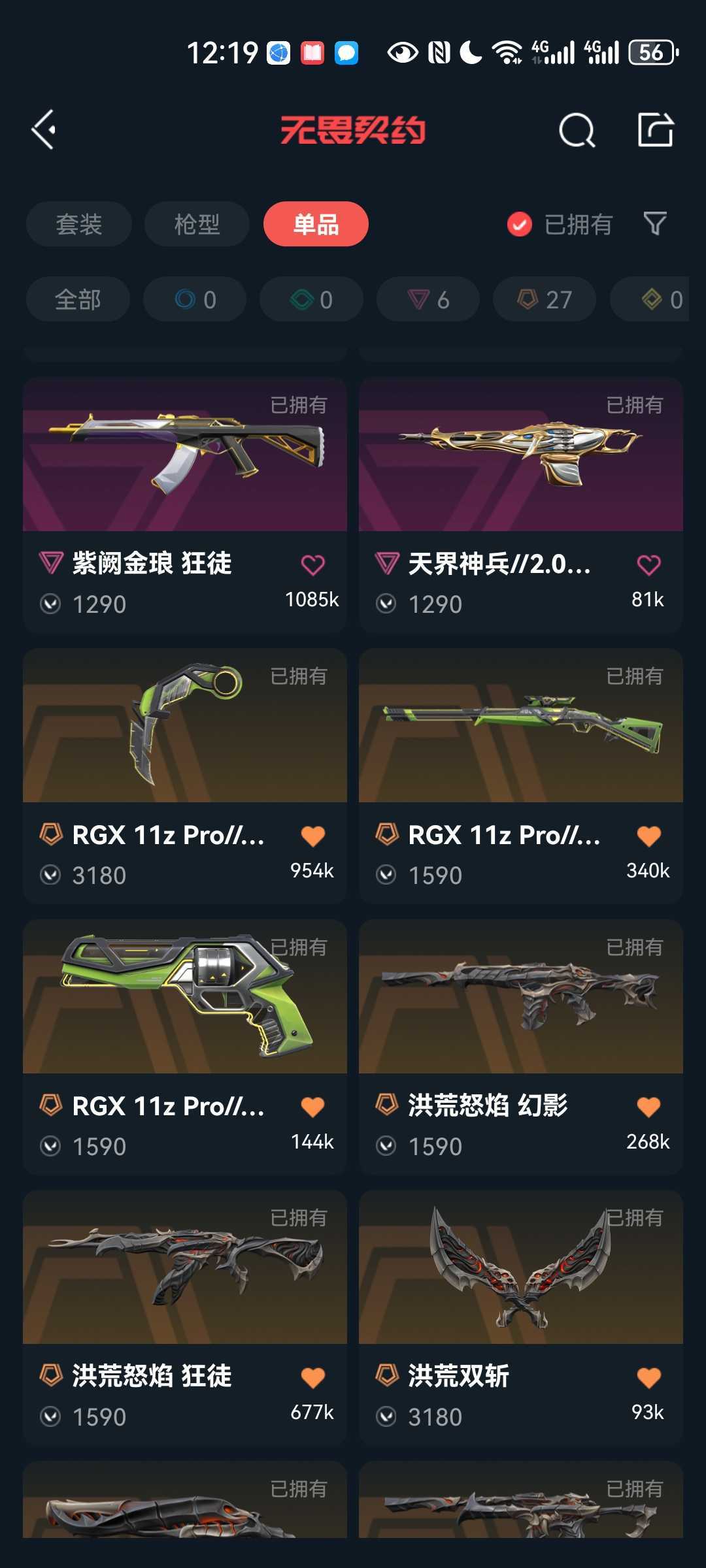Filter by purple tier showing 6
Screen dimensions: 706x1568
tap(428, 299)
